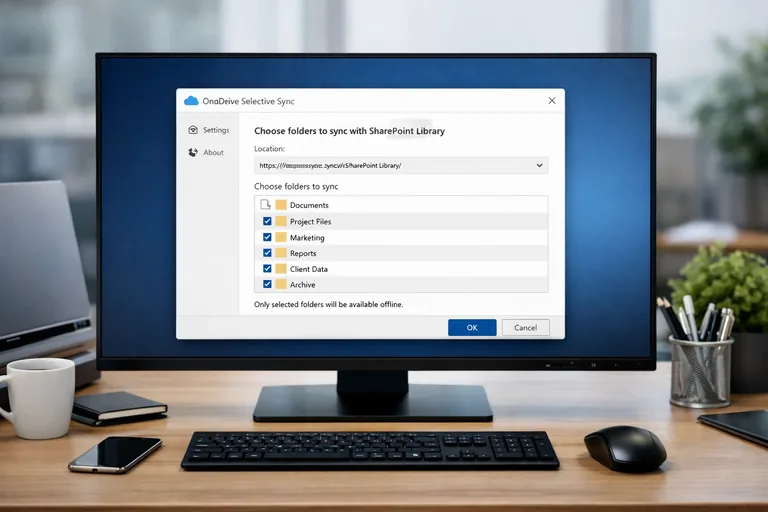Close the Selective Sync dialog
768x512 pixels.
coord(552,100)
